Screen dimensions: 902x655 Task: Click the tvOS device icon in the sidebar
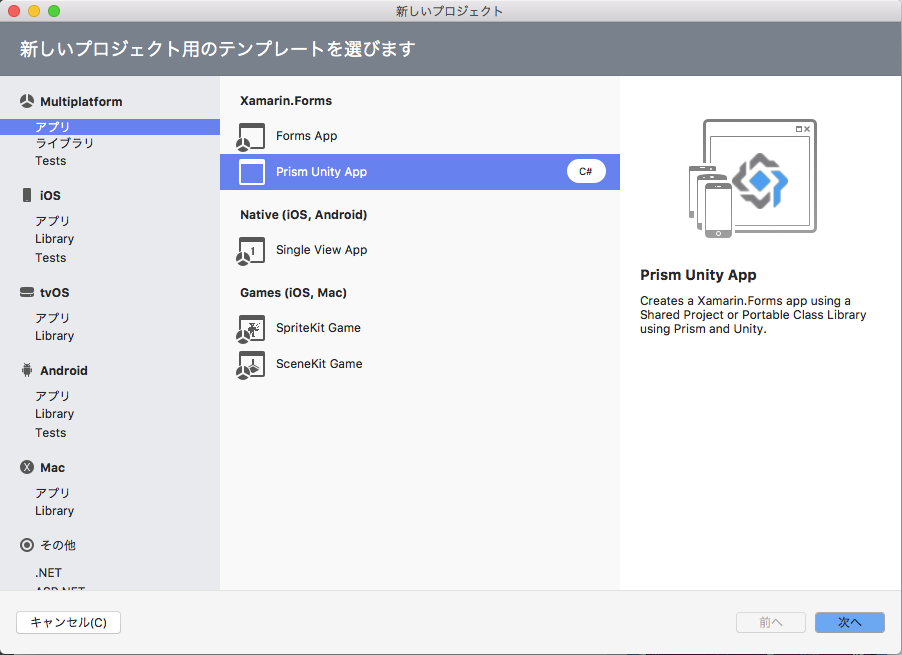[x=27, y=292]
